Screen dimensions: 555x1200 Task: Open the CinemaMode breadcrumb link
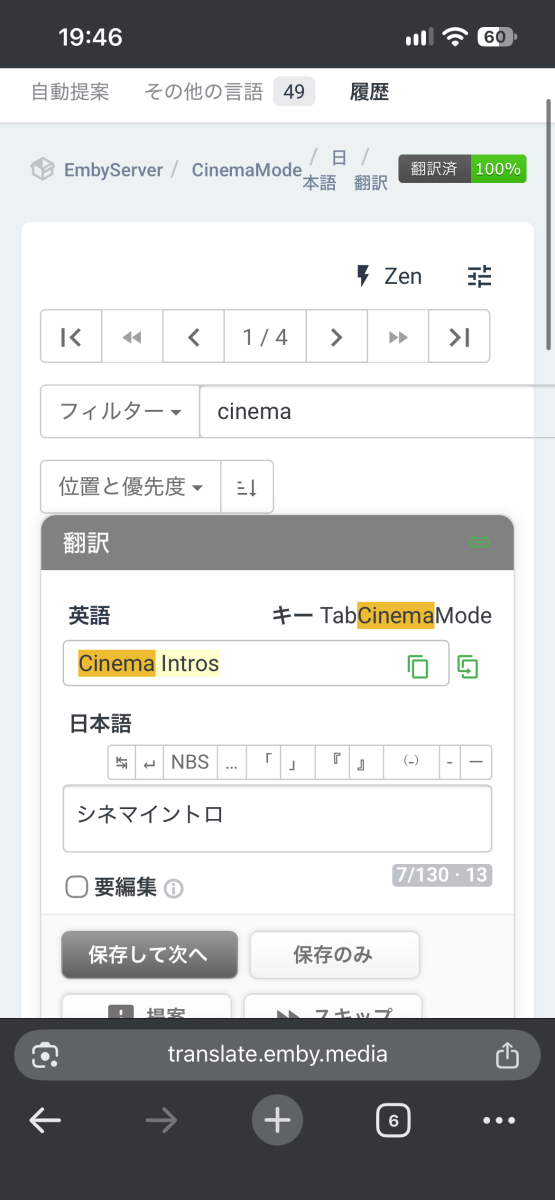coord(247,170)
